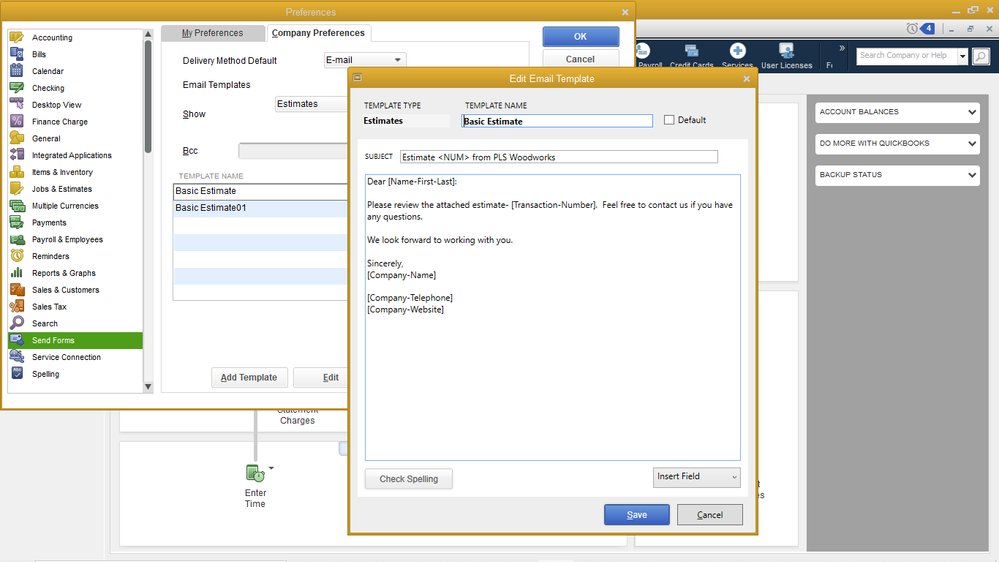Click the Sales Tax icon
The image size is (999, 562).
tap(17, 306)
